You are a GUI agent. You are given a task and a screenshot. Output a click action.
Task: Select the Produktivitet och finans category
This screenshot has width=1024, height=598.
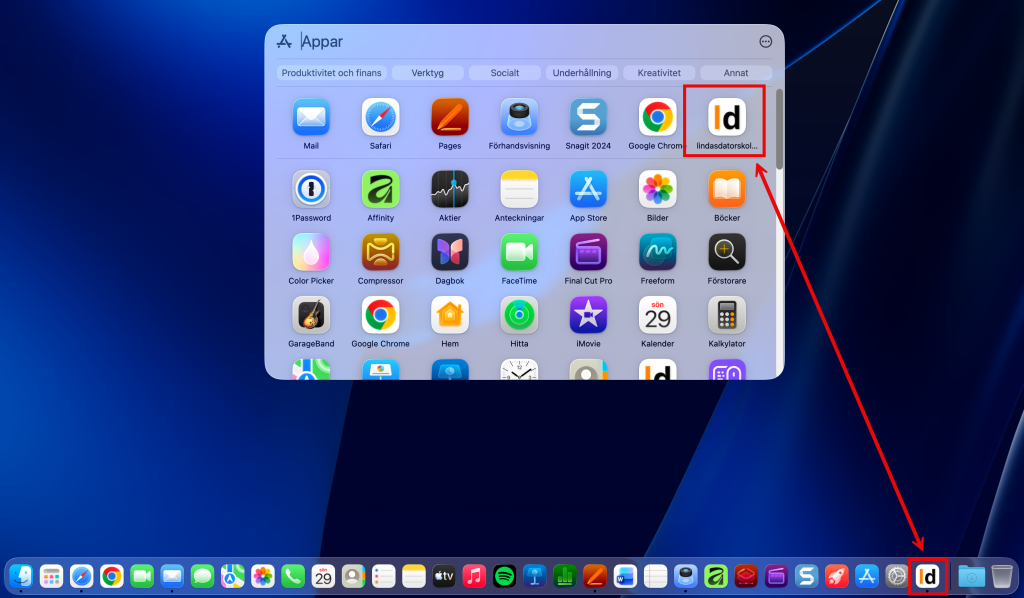pos(331,72)
